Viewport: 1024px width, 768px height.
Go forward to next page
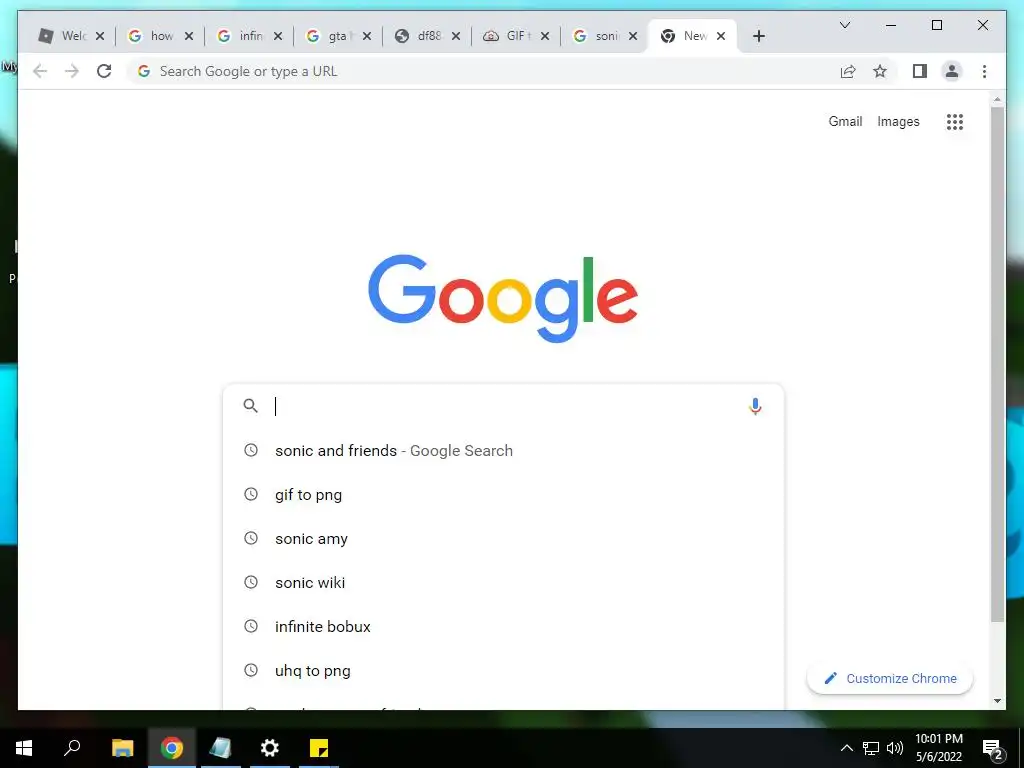72,71
